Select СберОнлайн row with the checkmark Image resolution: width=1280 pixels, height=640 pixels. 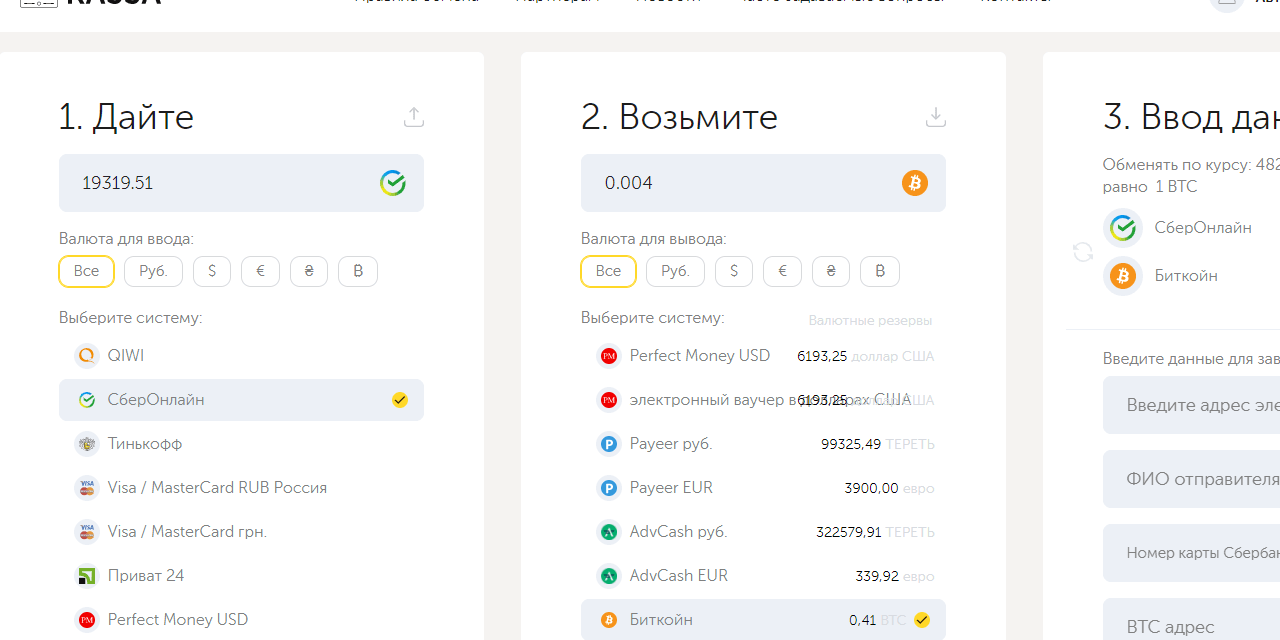pos(241,400)
